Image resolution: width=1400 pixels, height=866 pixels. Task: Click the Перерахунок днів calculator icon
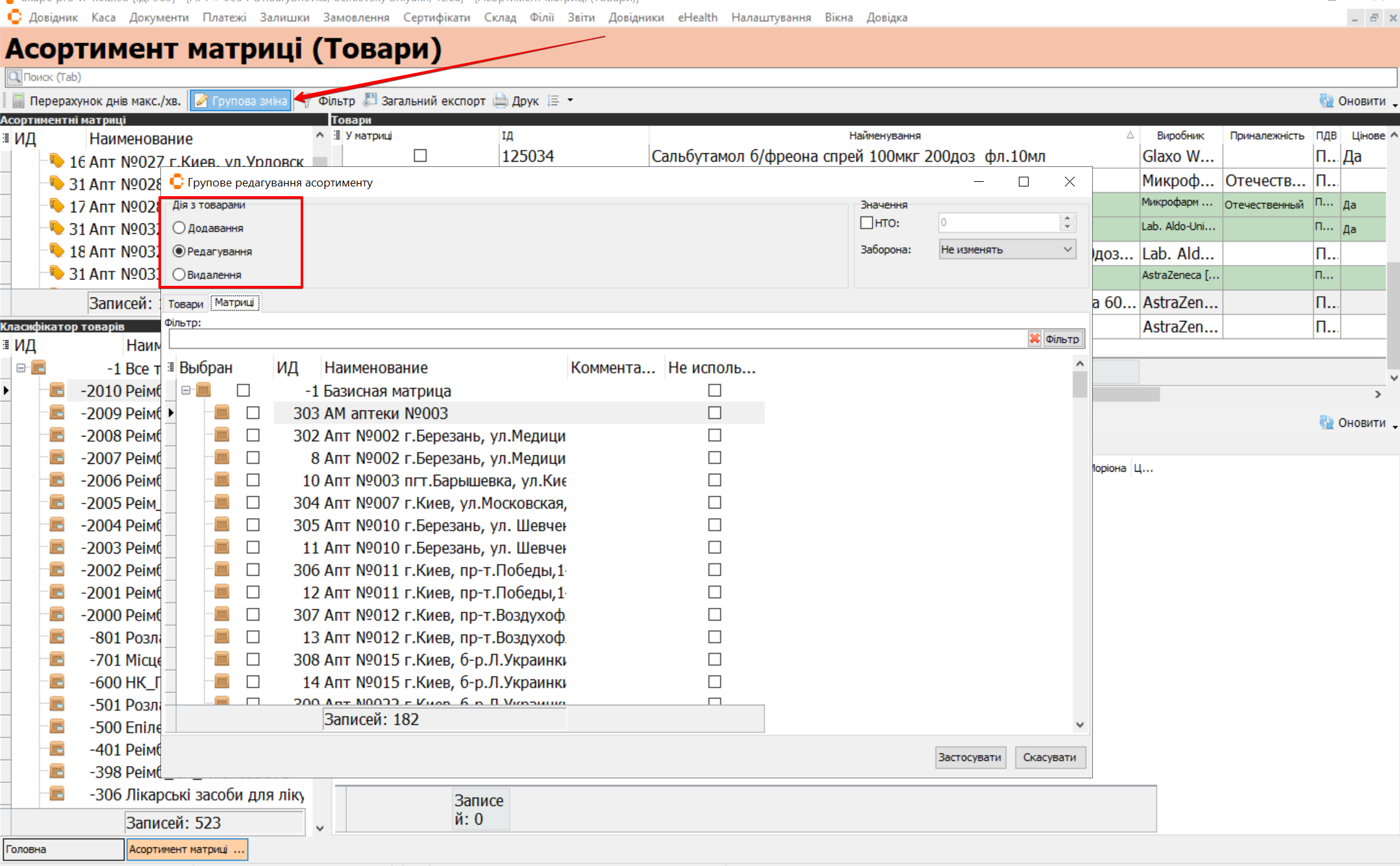(19, 101)
